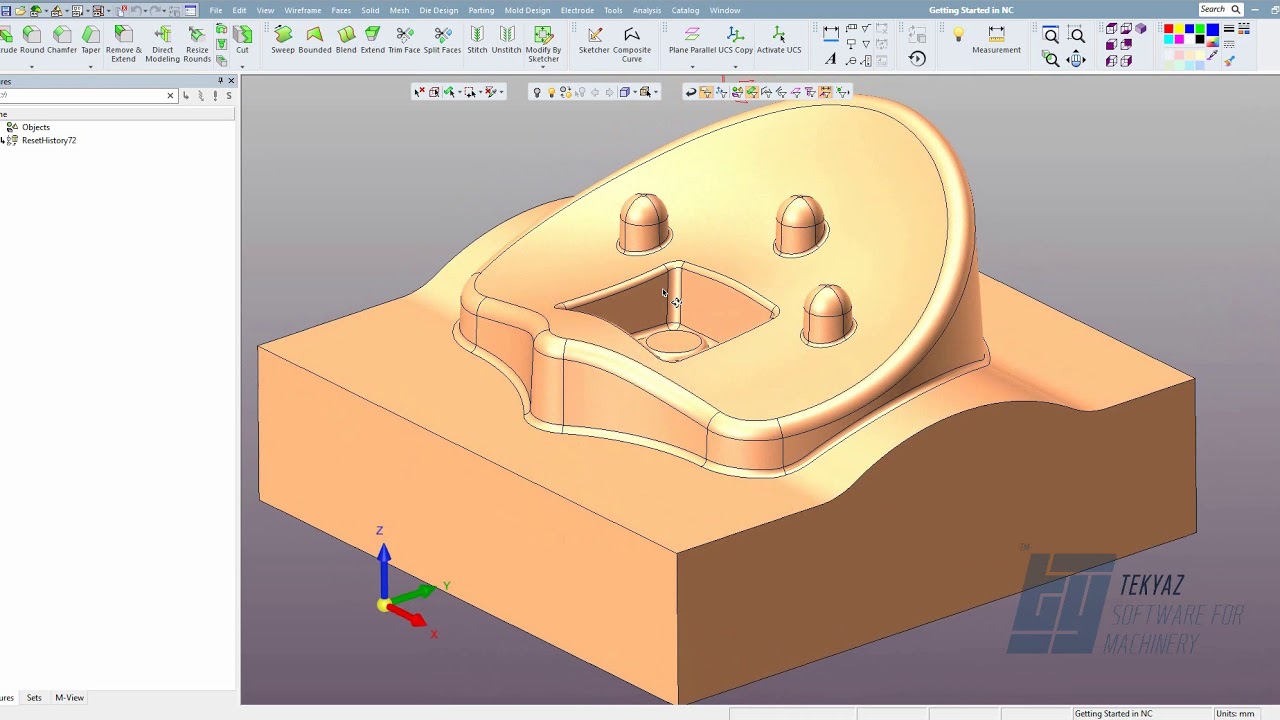
Task: Open the Die Design menu
Action: (x=438, y=10)
